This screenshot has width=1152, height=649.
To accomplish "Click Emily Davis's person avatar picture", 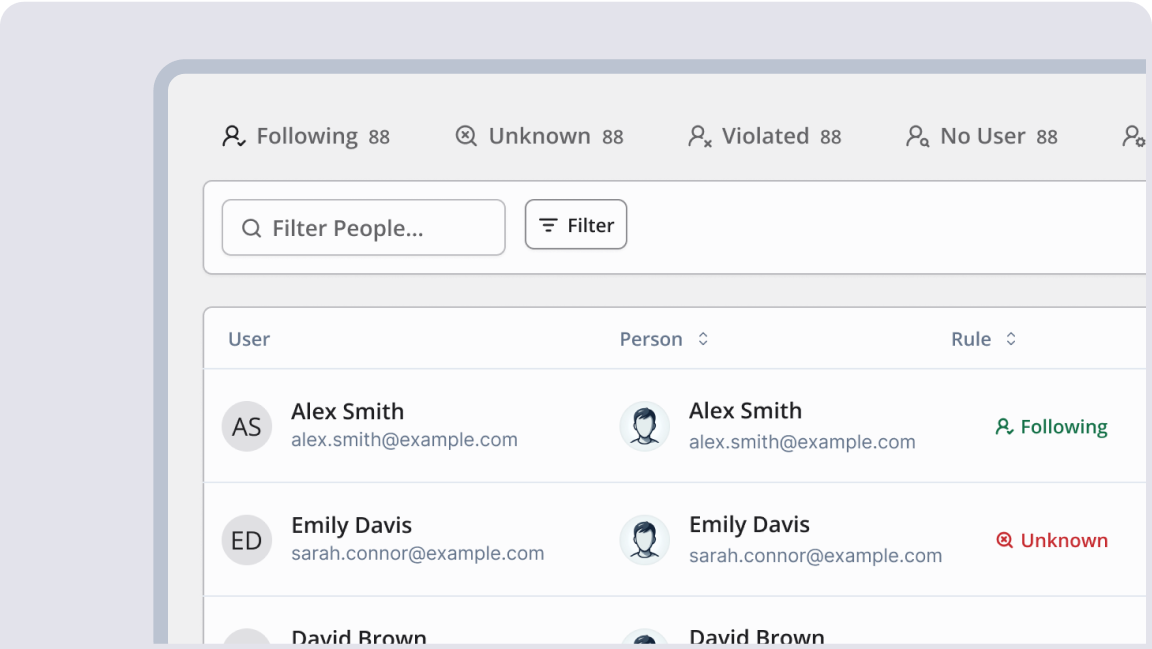I will [x=645, y=540].
